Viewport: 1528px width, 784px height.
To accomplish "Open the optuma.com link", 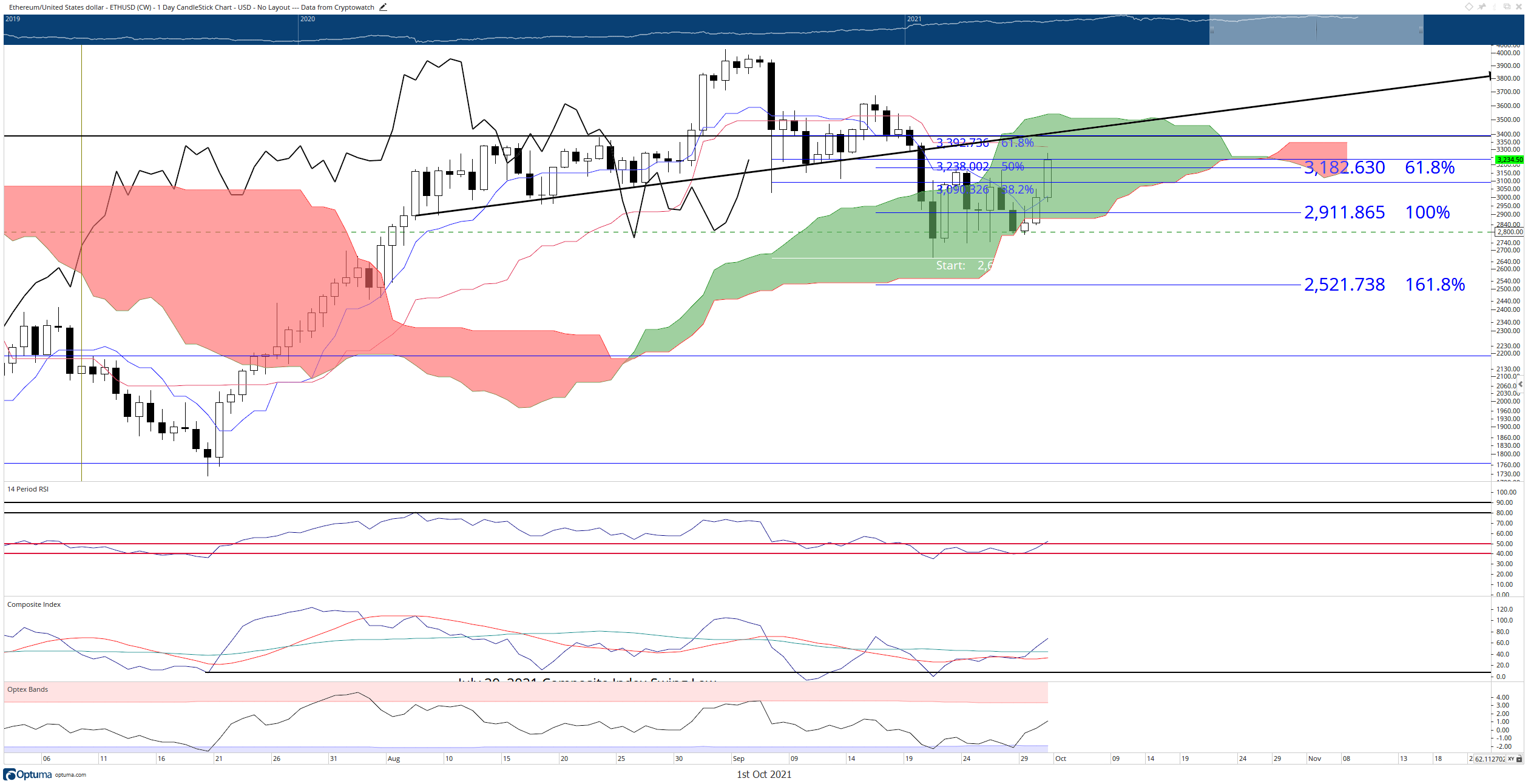I will pos(70,775).
